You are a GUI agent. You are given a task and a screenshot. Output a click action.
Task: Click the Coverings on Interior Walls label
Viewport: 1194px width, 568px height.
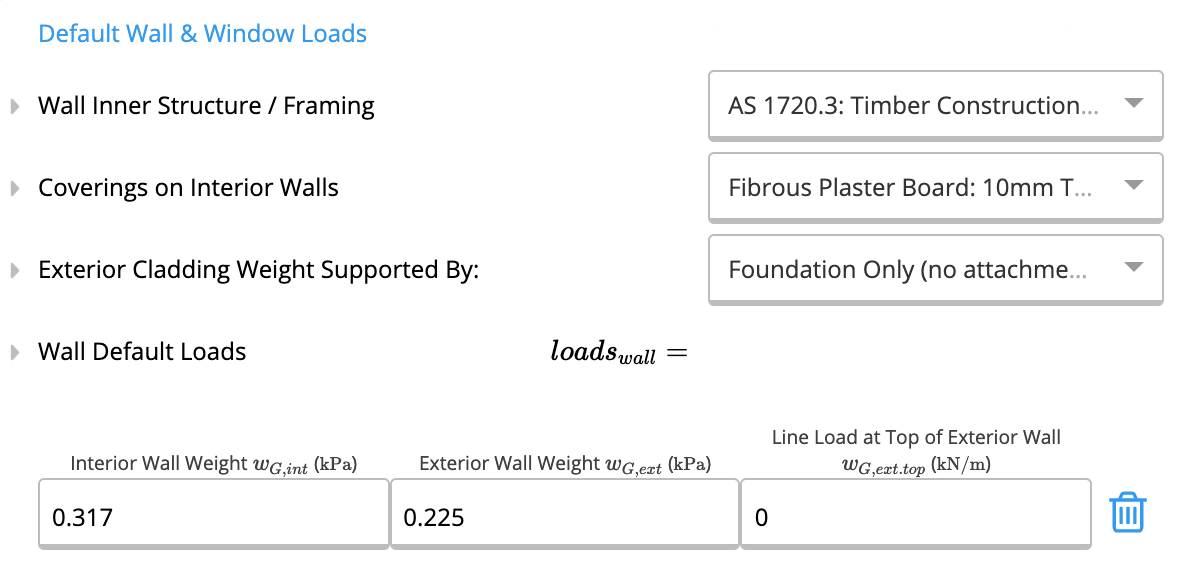pos(188,187)
